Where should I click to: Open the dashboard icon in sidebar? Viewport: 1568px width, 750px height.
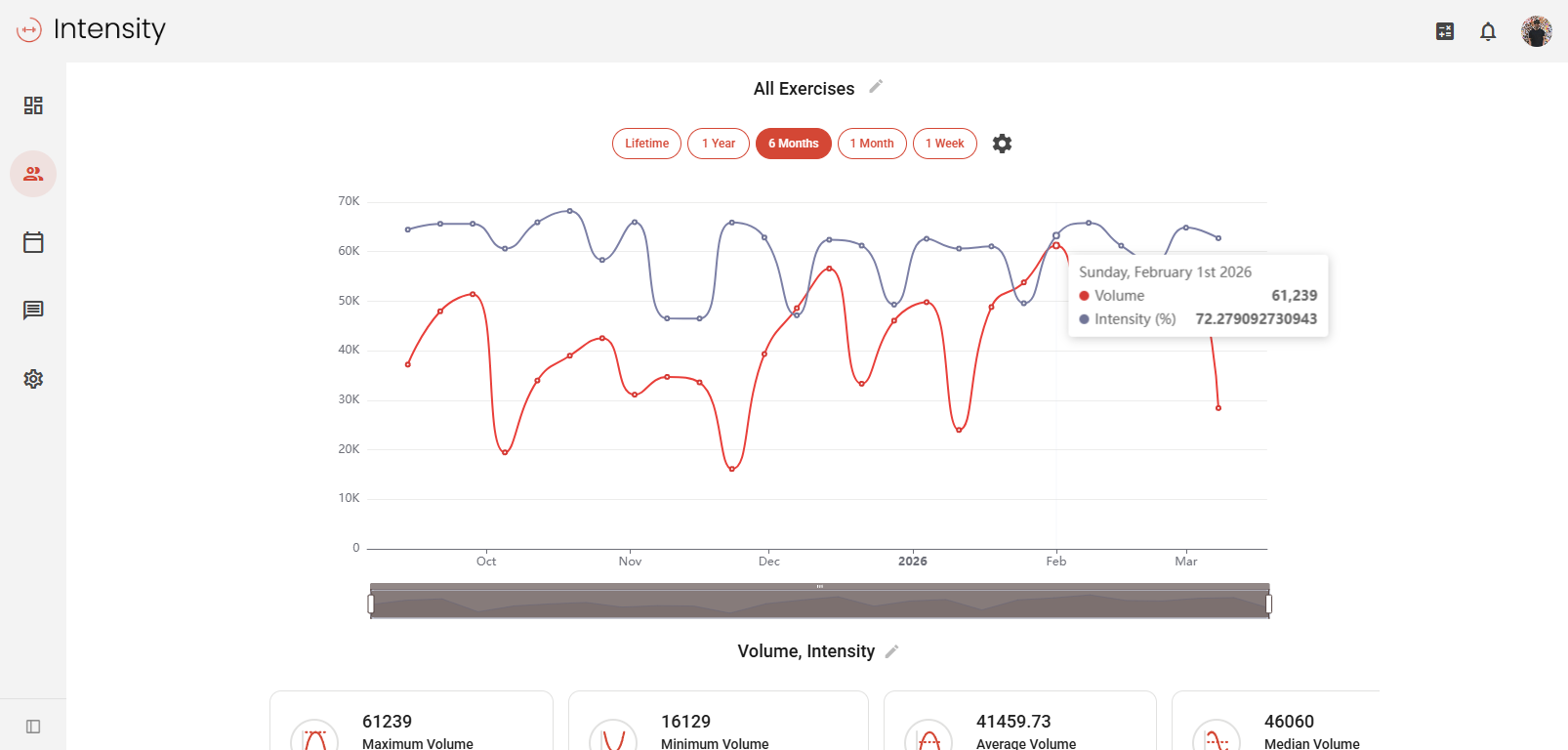(33, 105)
